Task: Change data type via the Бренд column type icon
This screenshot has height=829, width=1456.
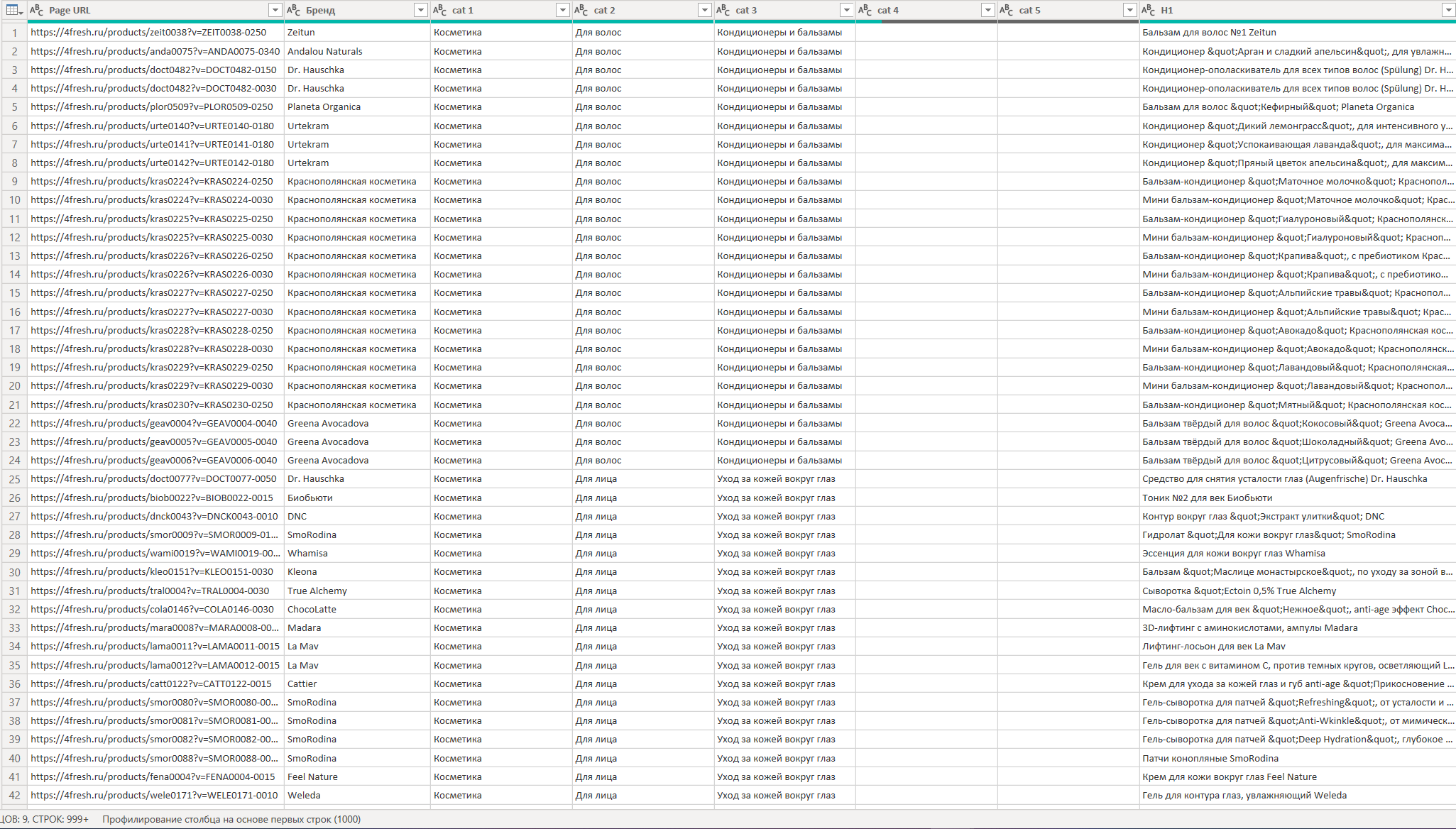Action: [x=293, y=10]
